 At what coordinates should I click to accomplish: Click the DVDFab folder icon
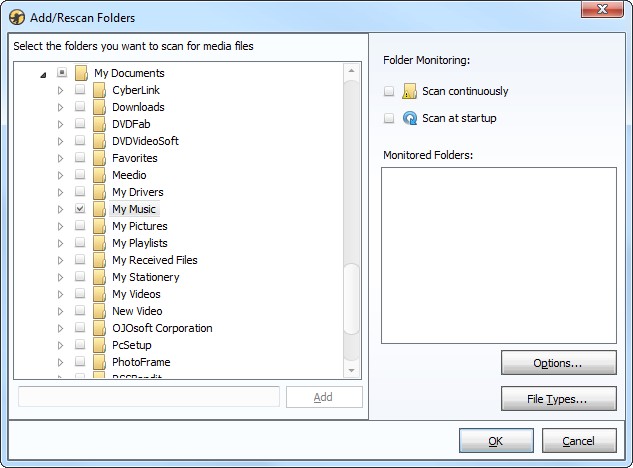99,124
